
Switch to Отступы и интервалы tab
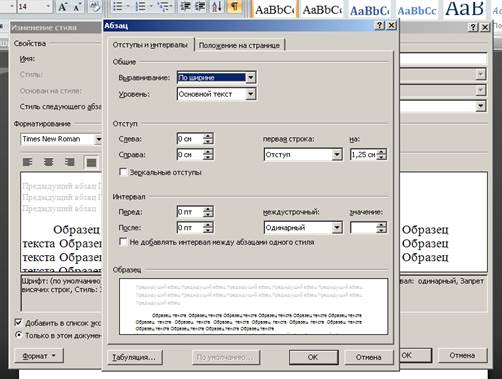pyautogui.click(x=150, y=45)
